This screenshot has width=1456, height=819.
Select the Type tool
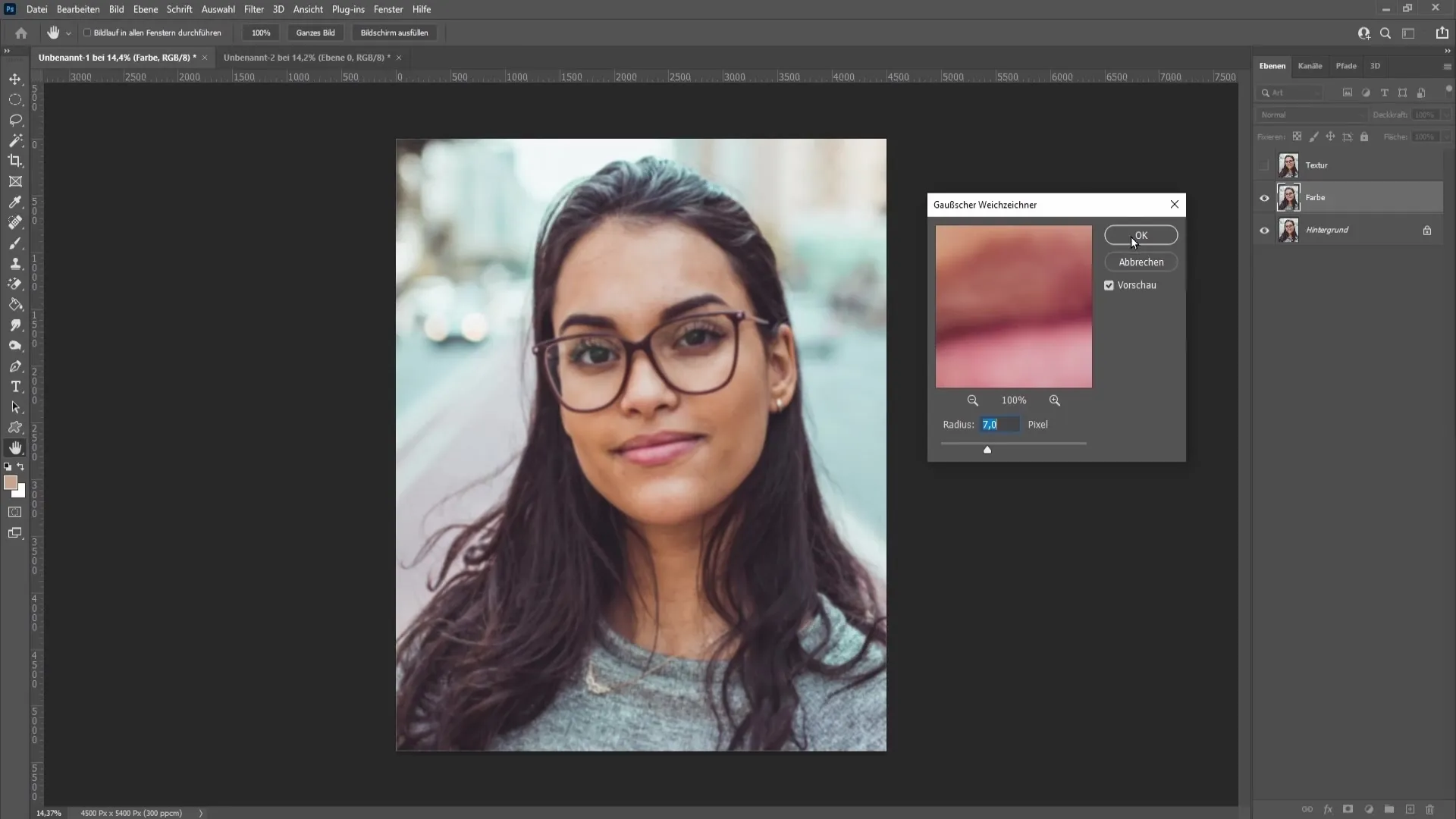[x=15, y=387]
